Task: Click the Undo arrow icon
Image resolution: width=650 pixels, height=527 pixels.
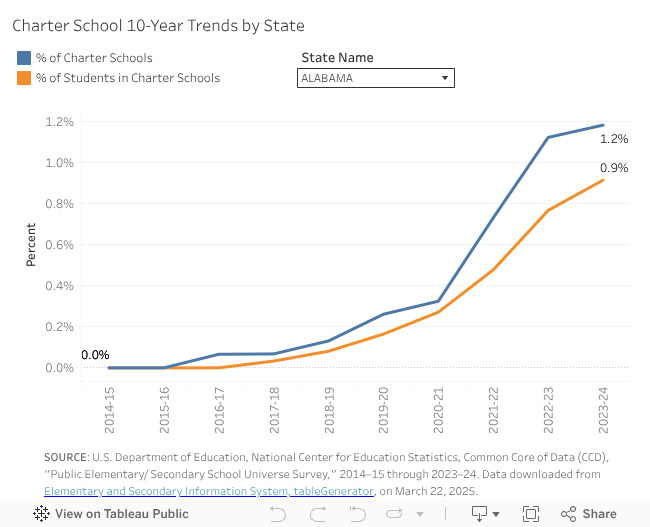Action: tap(278, 514)
